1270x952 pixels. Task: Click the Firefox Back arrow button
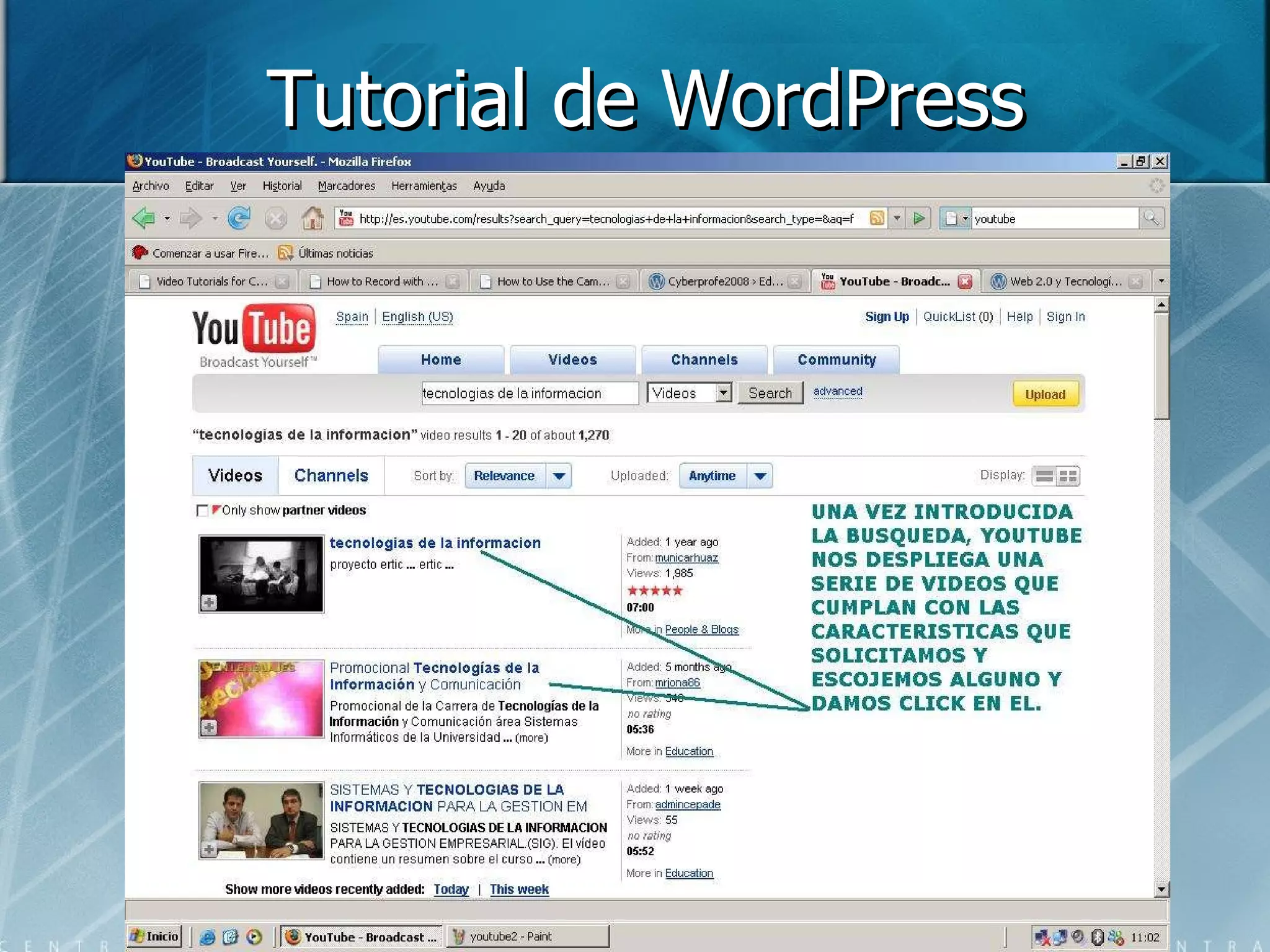144,218
